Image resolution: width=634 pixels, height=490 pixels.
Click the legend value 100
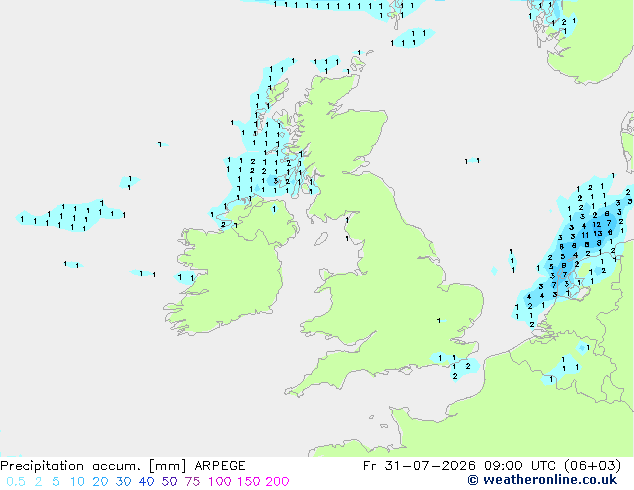(x=220, y=482)
